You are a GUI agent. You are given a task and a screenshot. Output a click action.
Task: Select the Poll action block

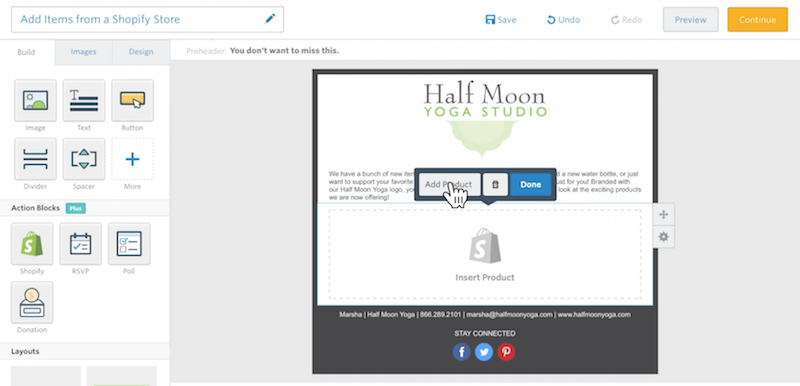[x=129, y=244]
